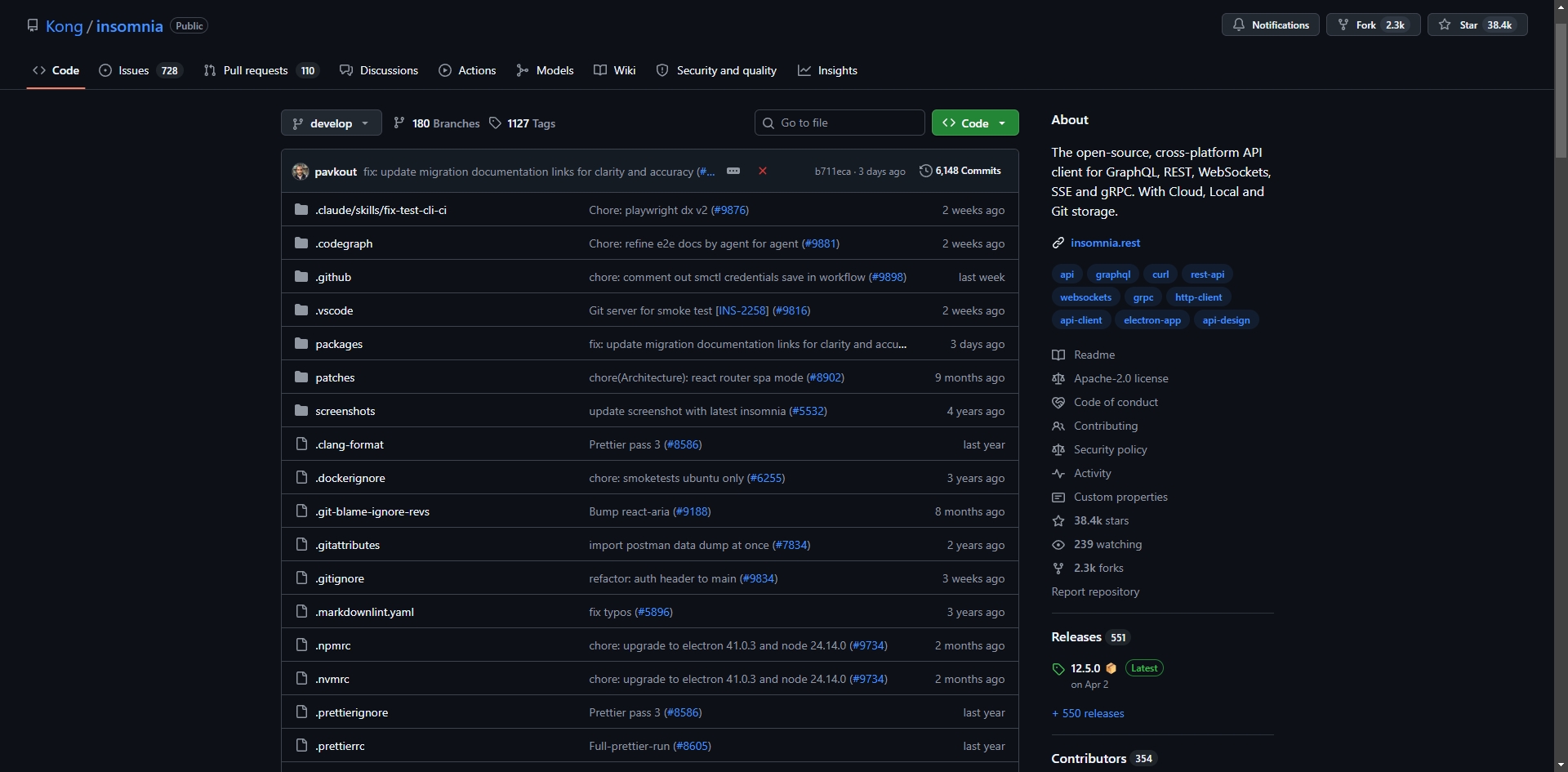This screenshot has height=772, width=1568.
Task: Open the Contributors 354 heading link
Action: point(1102,758)
